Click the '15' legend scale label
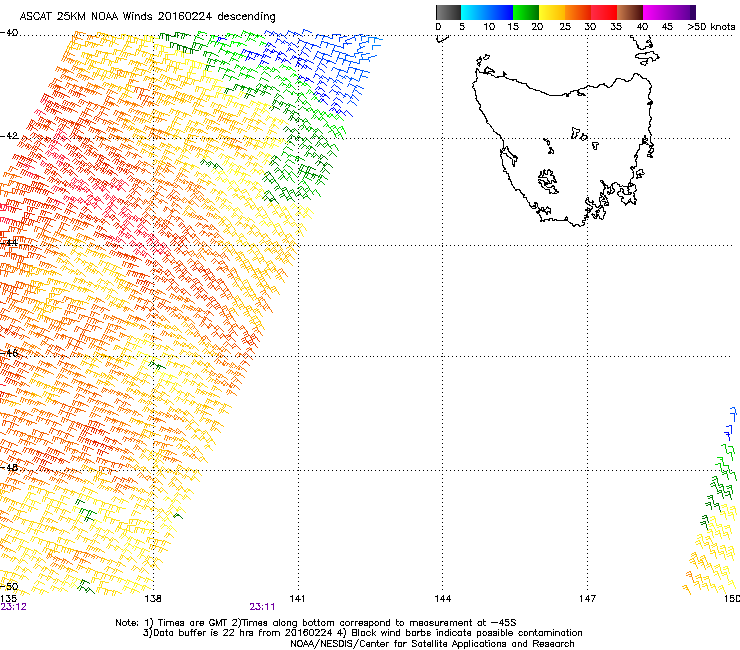 coord(513,27)
